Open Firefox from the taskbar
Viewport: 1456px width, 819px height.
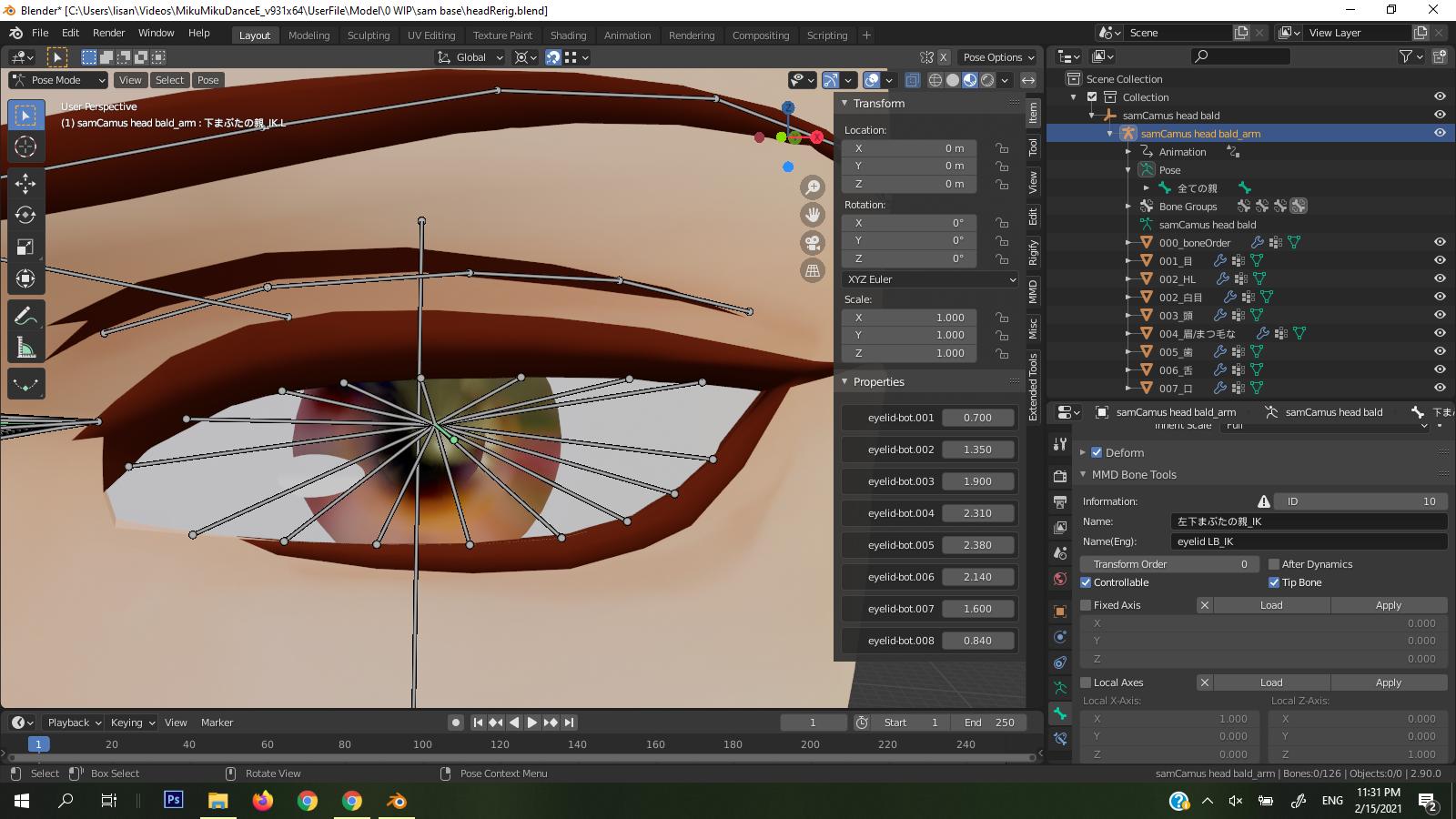click(x=263, y=801)
